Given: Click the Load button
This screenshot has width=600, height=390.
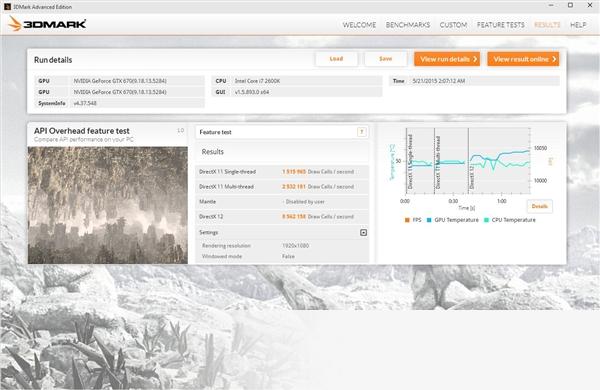Looking at the screenshot, I should pos(336,59).
